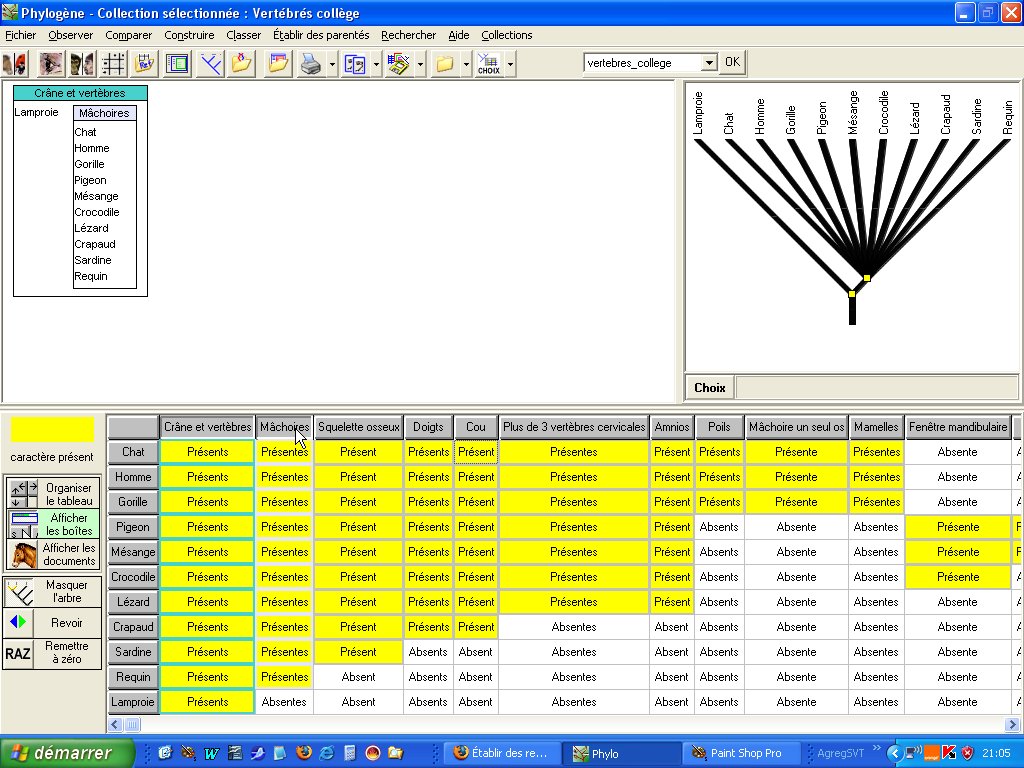Image resolution: width=1024 pixels, height=768 pixels.
Task: Click the yellow caractère présent color swatch
Action: (52, 430)
